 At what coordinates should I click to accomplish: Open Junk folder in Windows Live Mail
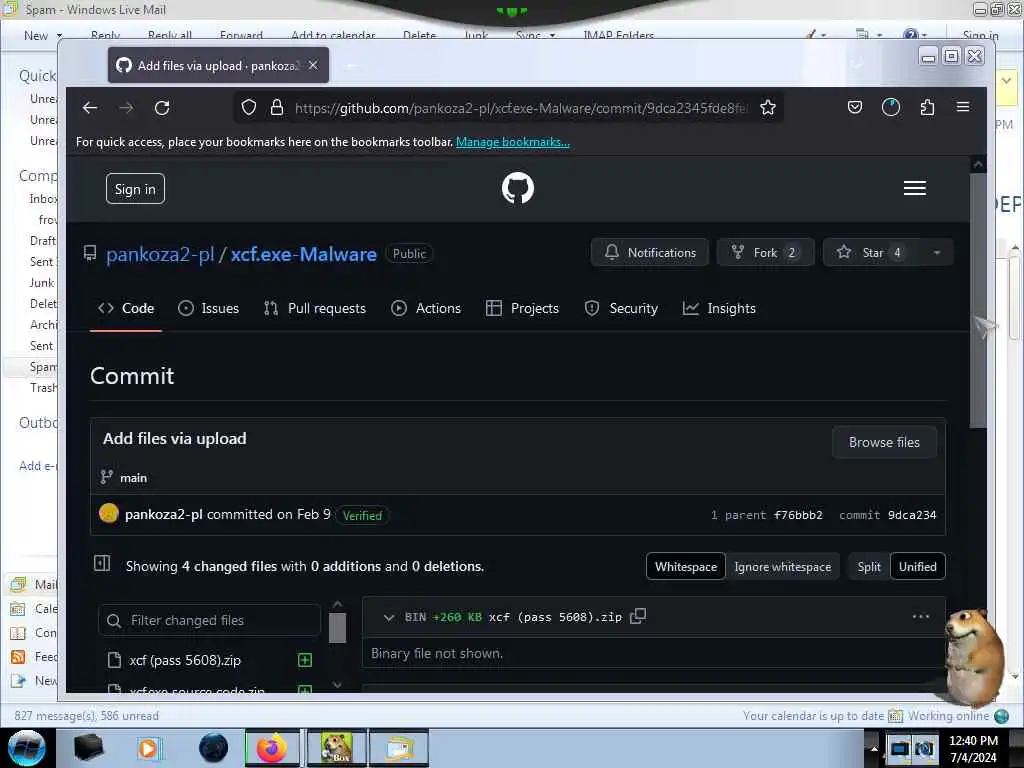42,282
